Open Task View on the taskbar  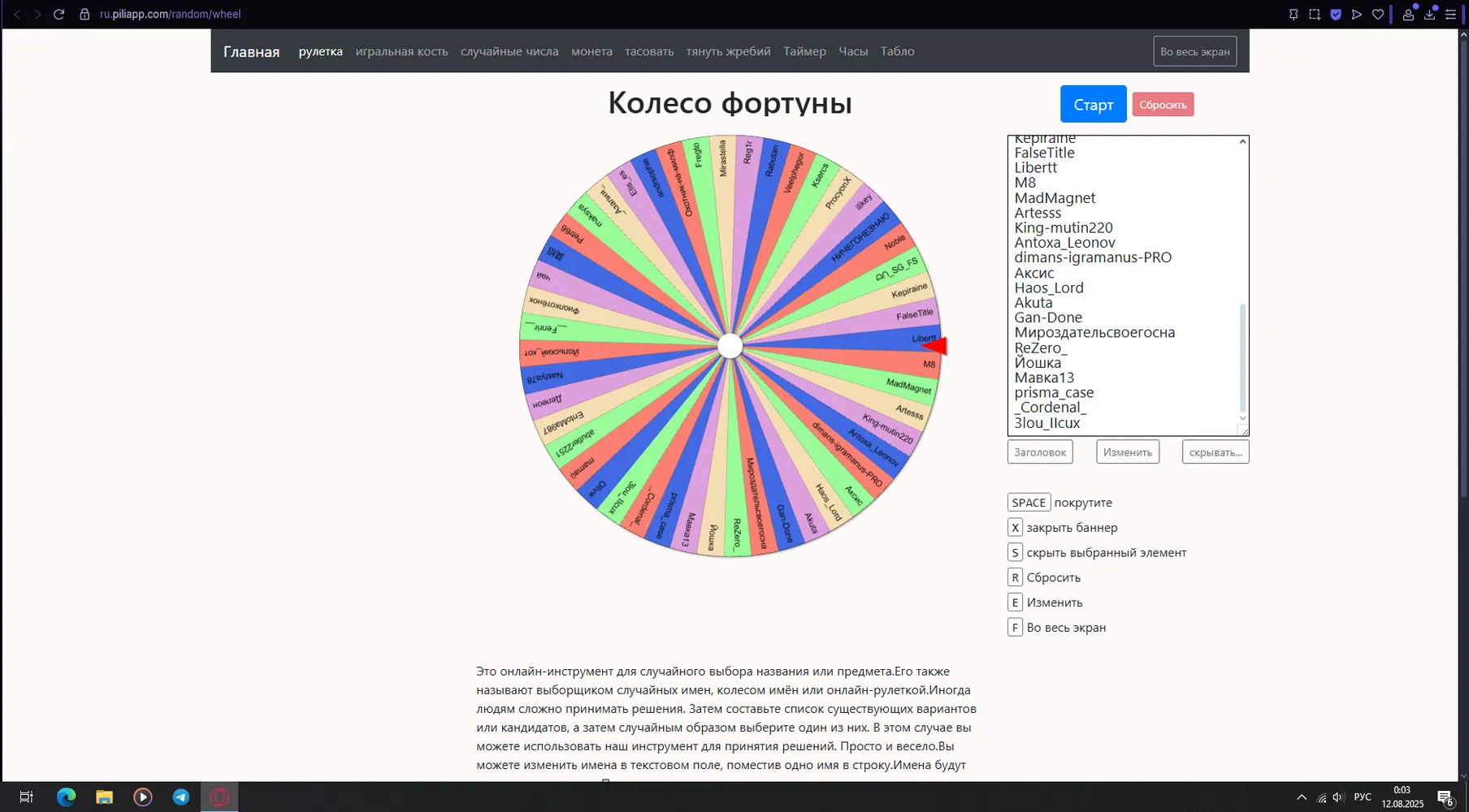pos(26,797)
